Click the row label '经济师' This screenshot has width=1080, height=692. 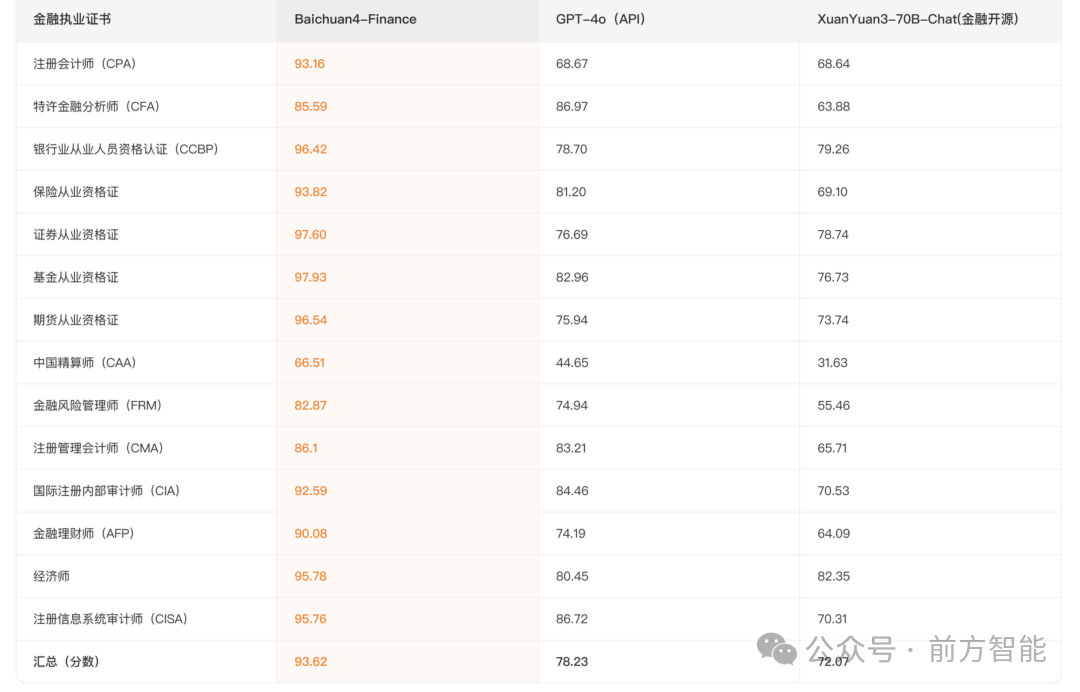point(52,576)
